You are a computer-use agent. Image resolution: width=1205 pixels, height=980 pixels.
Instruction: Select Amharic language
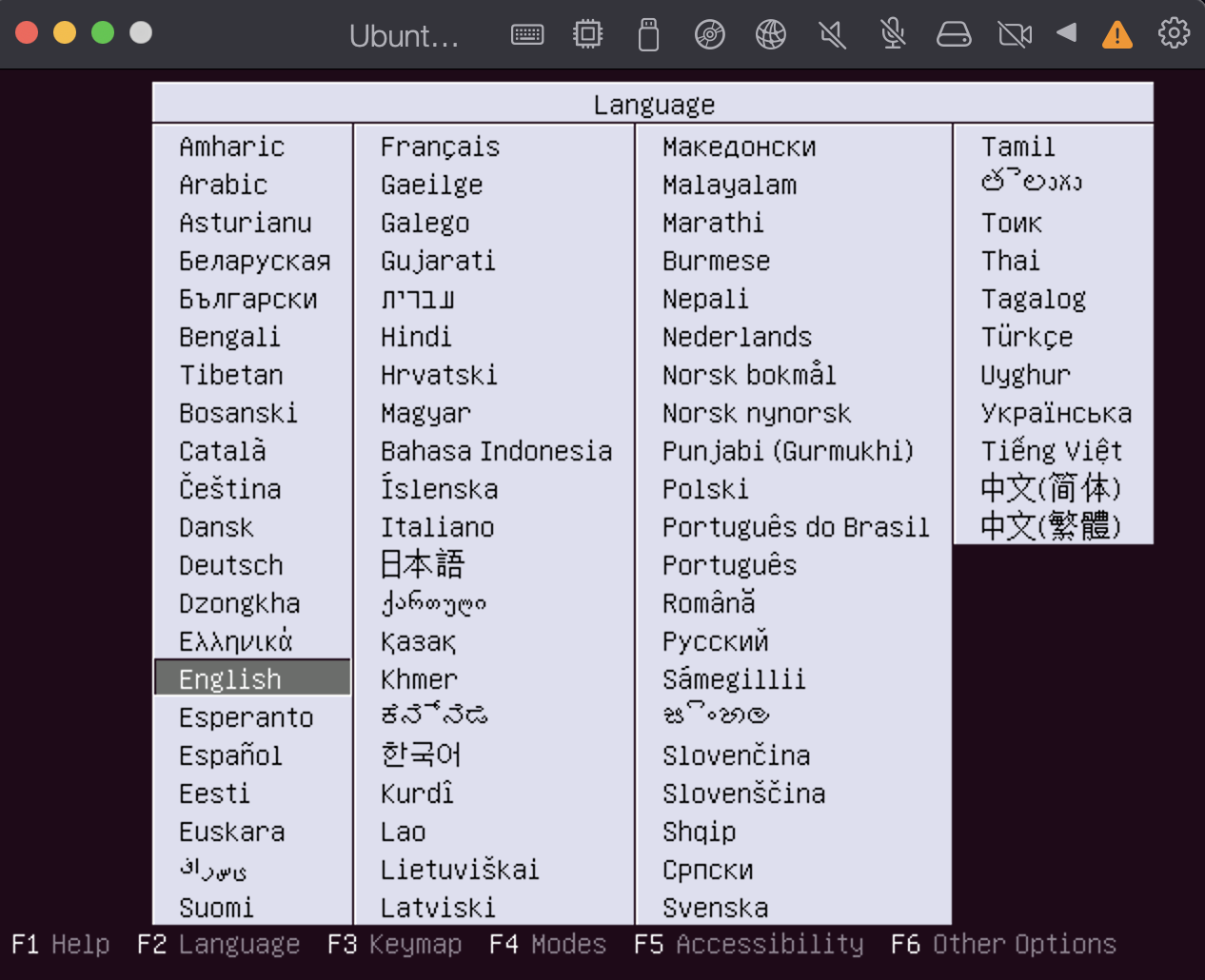click(232, 147)
